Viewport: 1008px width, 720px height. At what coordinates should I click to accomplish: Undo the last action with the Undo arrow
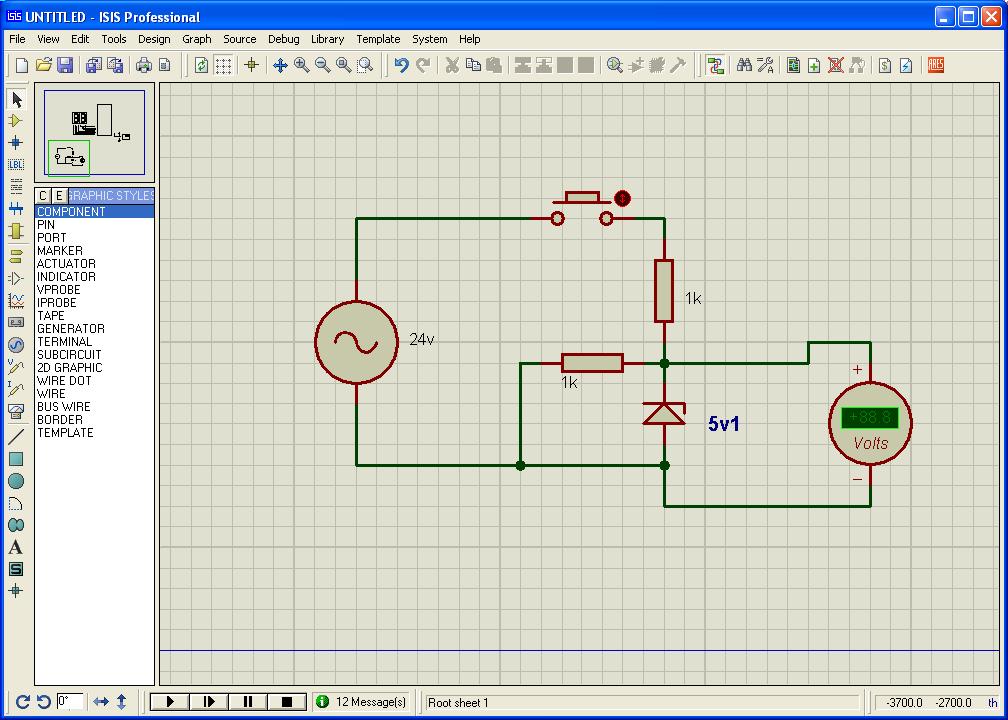pos(401,65)
